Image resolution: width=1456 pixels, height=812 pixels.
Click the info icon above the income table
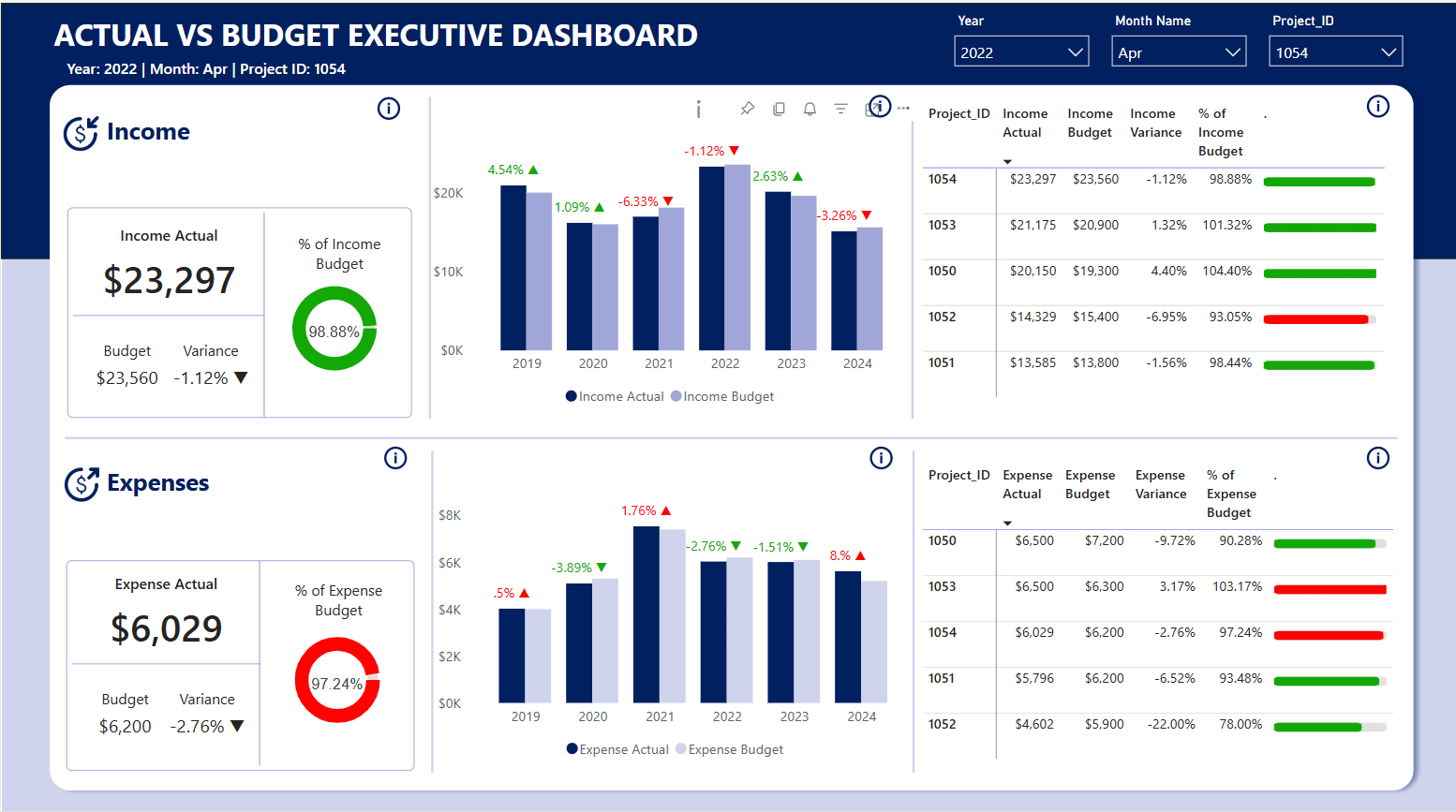tap(1377, 107)
